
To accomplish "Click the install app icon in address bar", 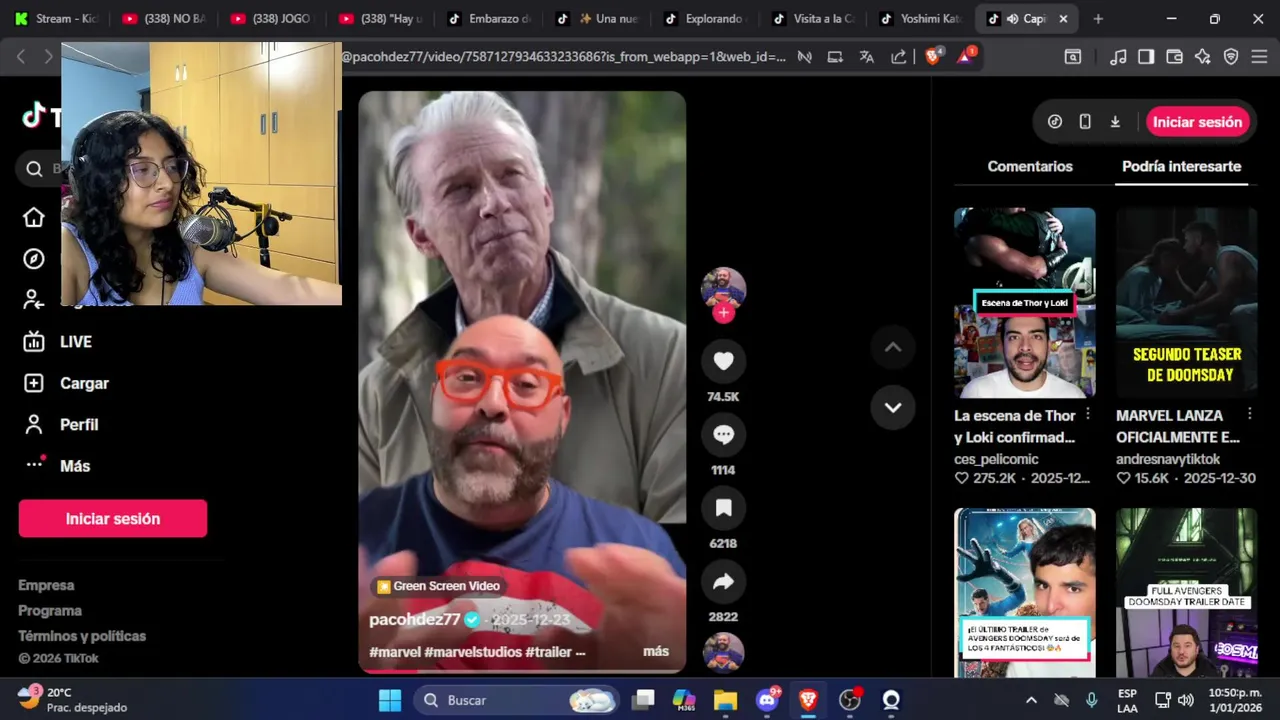I will point(835,57).
